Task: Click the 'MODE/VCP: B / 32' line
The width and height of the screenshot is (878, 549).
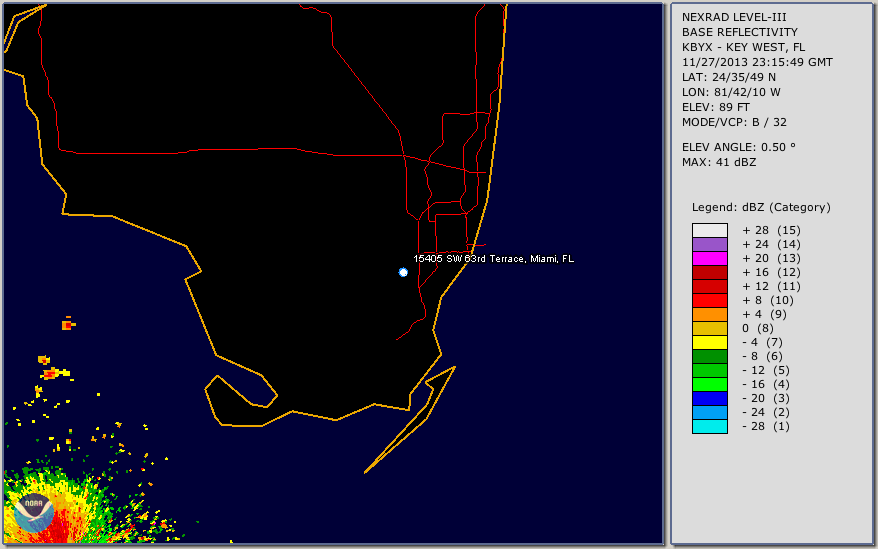Action: coord(734,122)
